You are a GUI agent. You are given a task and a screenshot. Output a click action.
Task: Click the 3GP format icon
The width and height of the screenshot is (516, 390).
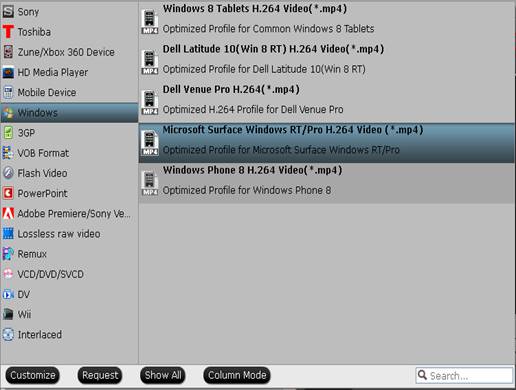coord(8,133)
